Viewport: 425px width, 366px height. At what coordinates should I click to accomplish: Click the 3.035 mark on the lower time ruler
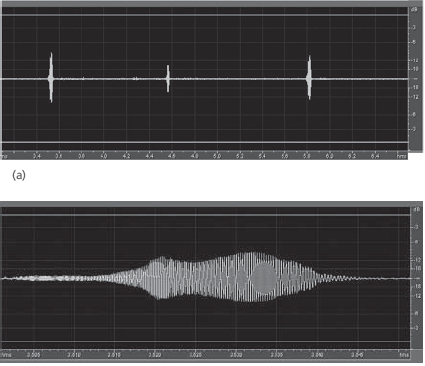(277, 355)
